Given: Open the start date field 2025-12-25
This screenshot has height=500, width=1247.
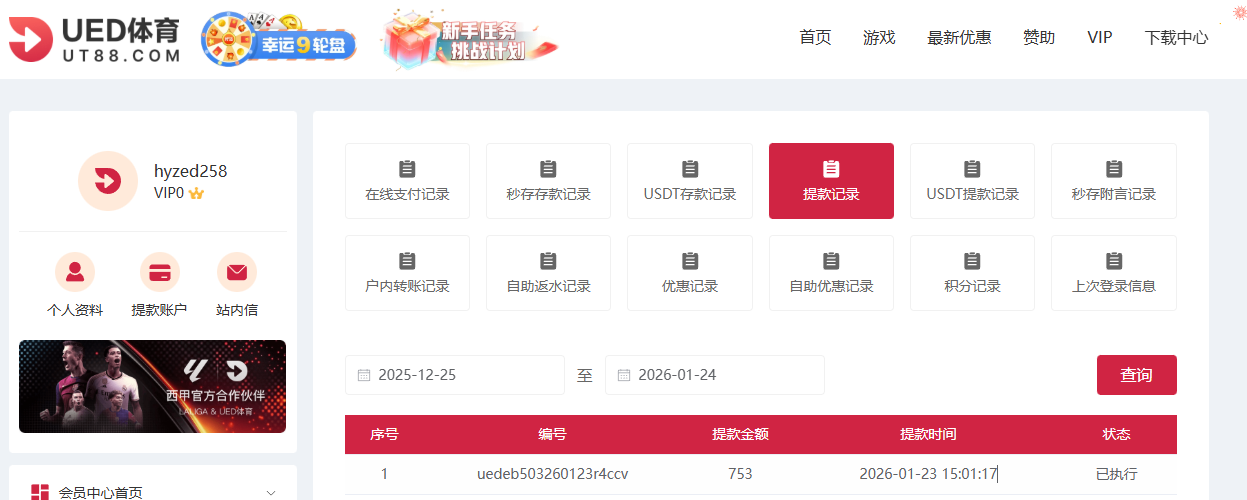Looking at the screenshot, I should 455,375.
